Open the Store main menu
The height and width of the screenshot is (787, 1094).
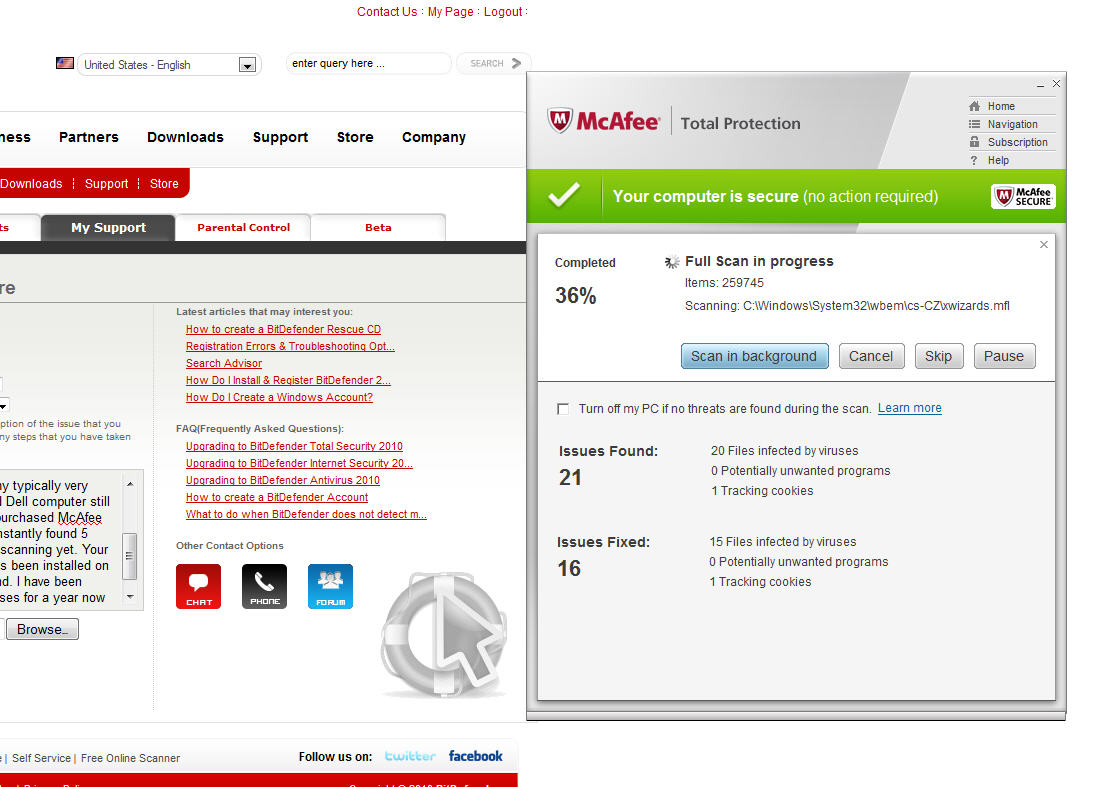(x=355, y=137)
